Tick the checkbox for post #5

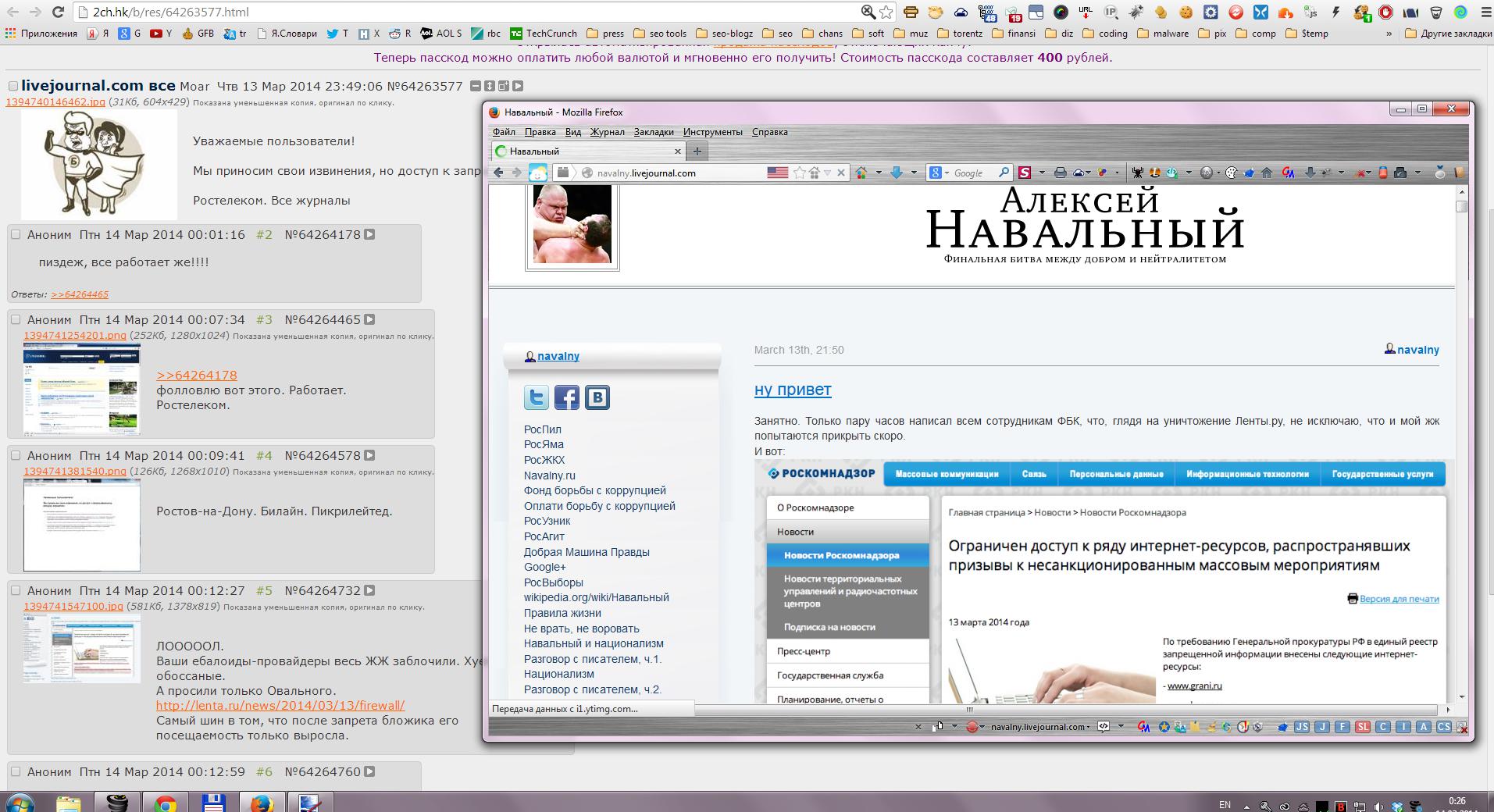[16, 590]
